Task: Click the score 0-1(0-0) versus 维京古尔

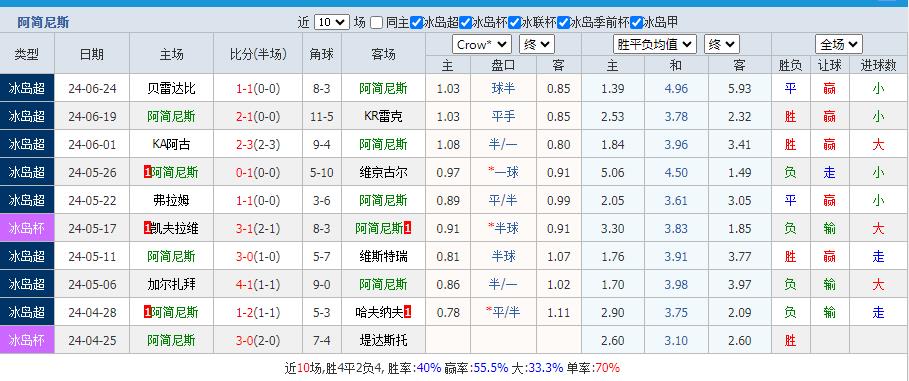Action: [258, 172]
